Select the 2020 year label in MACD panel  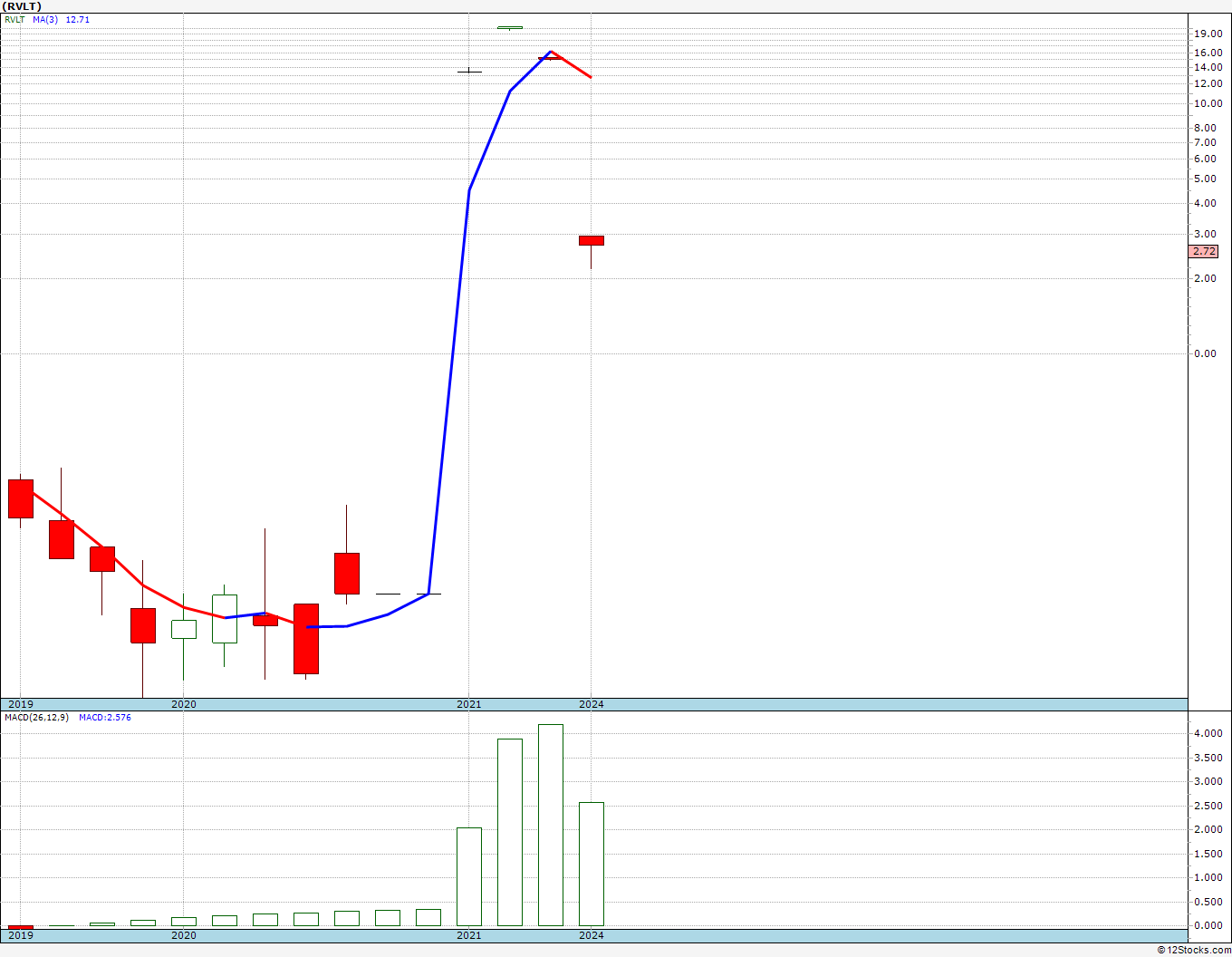[x=184, y=935]
